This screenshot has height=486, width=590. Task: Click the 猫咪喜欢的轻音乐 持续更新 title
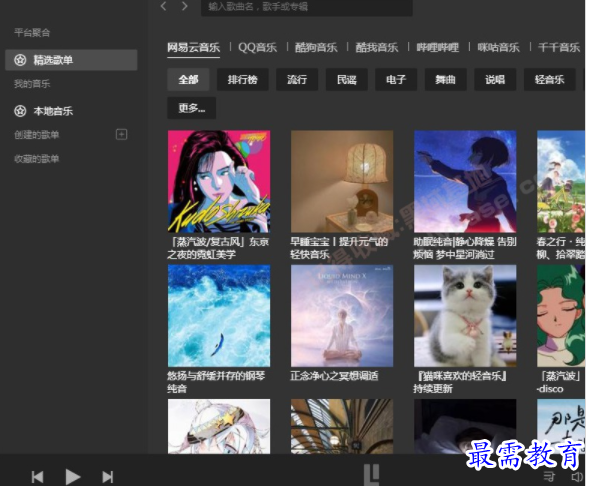pyautogui.click(x=460, y=382)
